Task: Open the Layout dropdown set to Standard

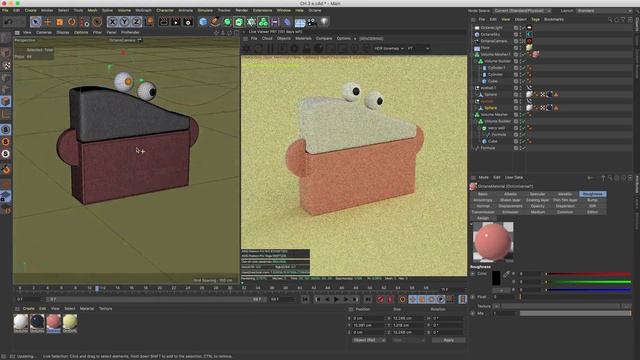Action: click(x=604, y=11)
